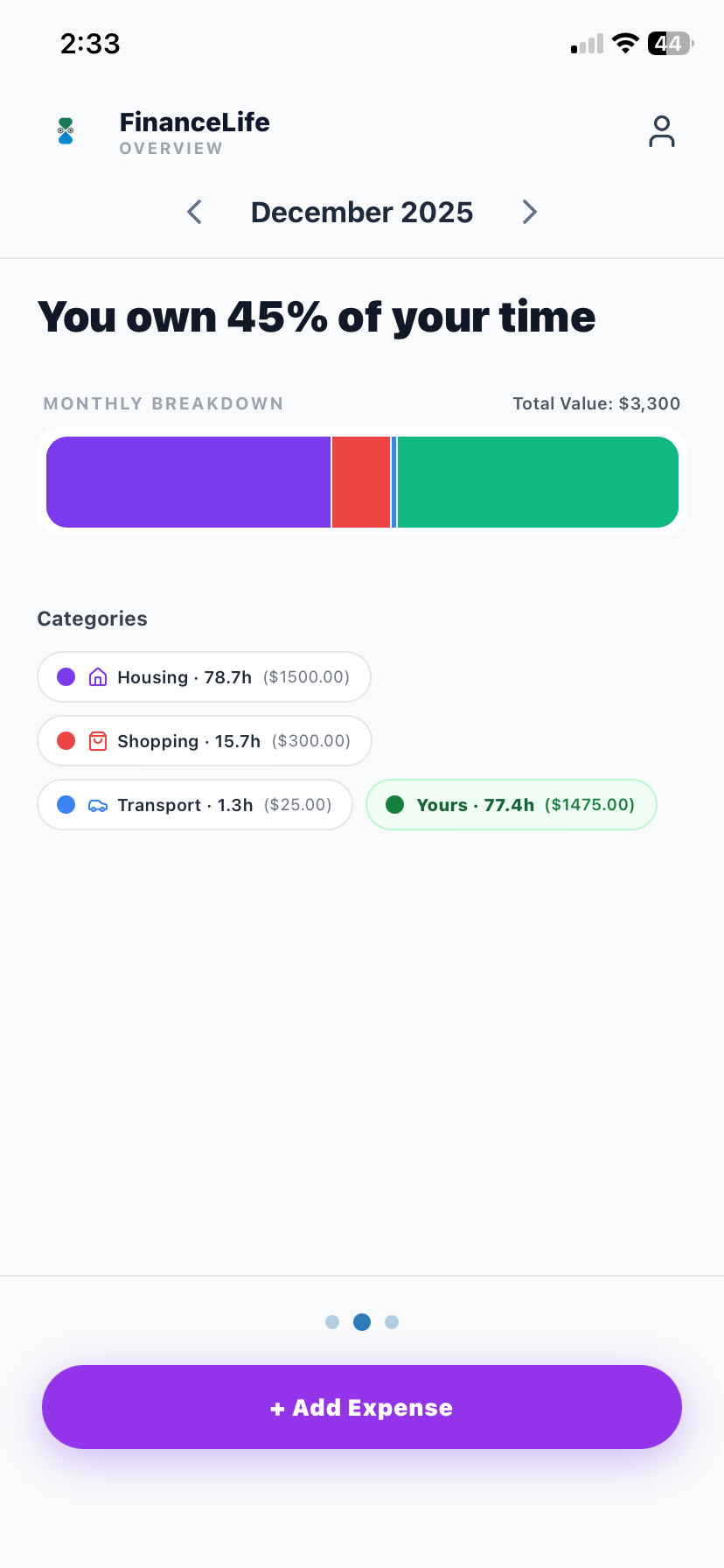Click the Shopping bag icon
The height and width of the screenshot is (1568, 724).
pyautogui.click(x=98, y=740)
